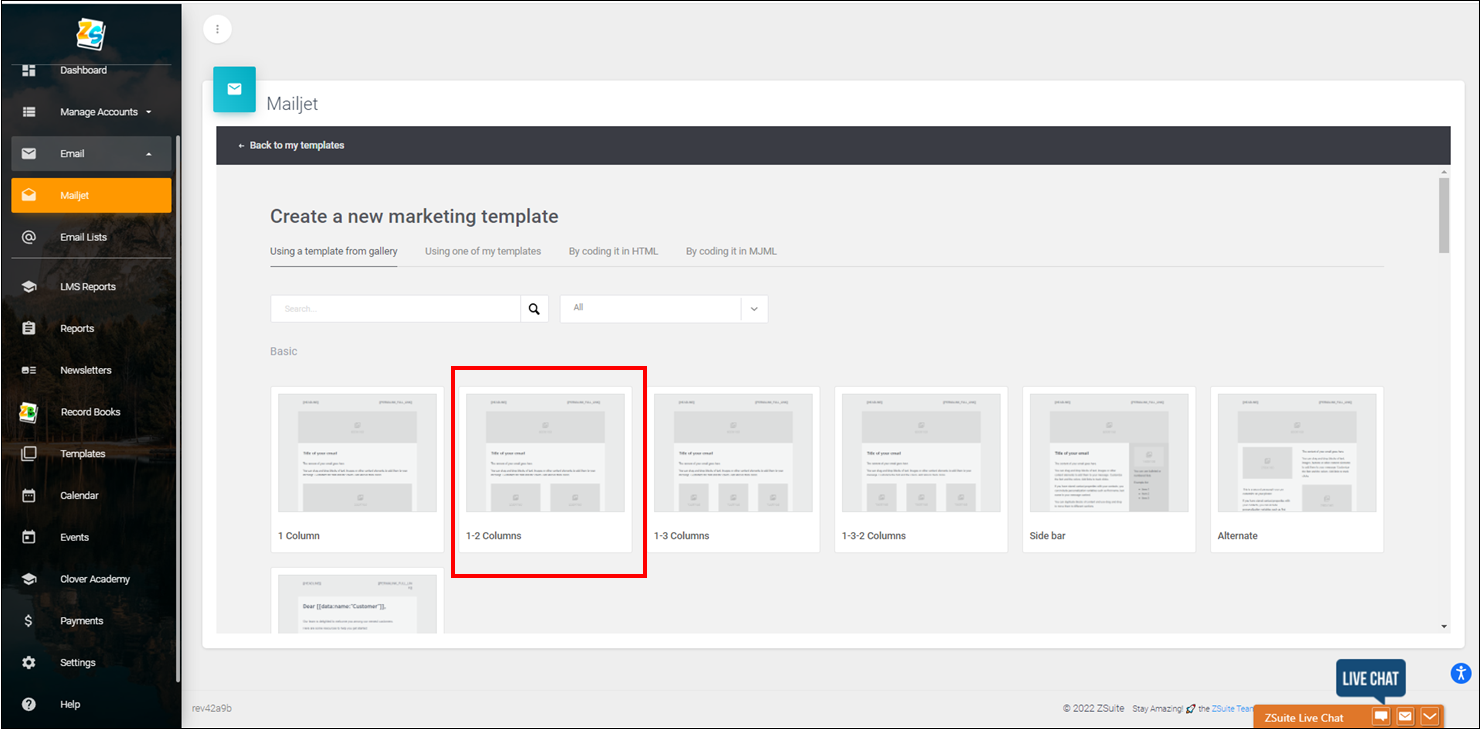Screen dimensions: 1481x730
Task: Choose the 1-3 Columns template thumbnail
Action: [x=733, y=453]
